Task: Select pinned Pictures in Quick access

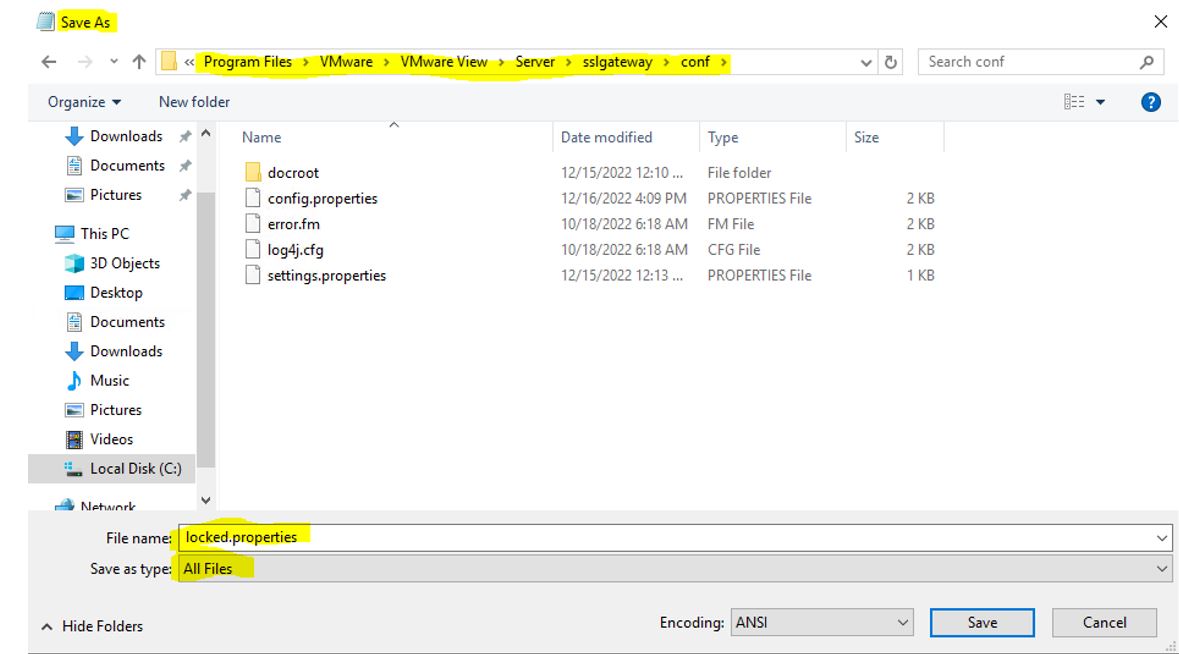Action: pos(116,195)
